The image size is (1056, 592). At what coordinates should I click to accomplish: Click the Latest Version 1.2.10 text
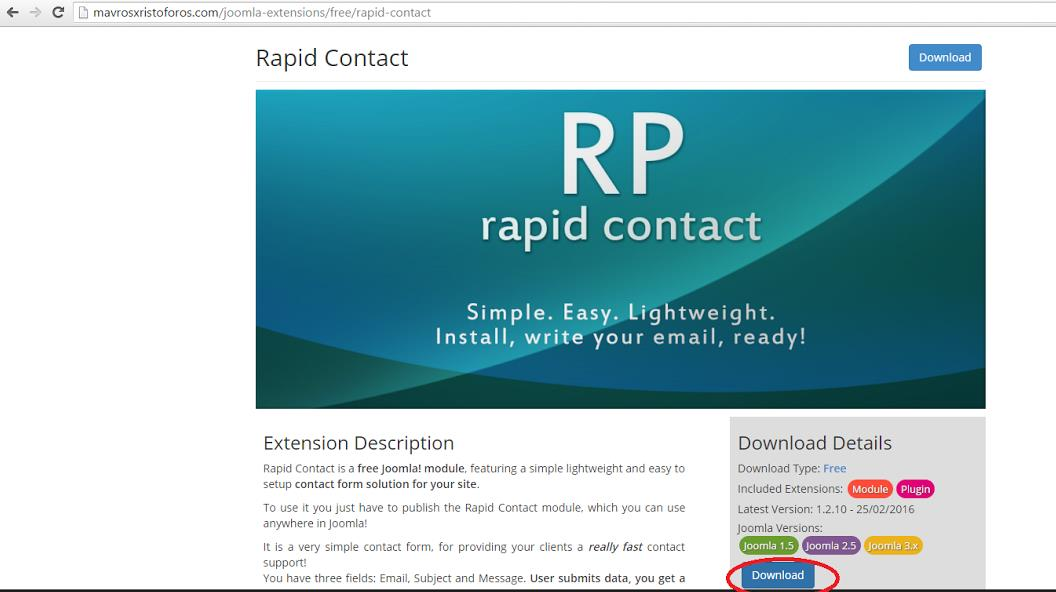click(x=826, y=509)
